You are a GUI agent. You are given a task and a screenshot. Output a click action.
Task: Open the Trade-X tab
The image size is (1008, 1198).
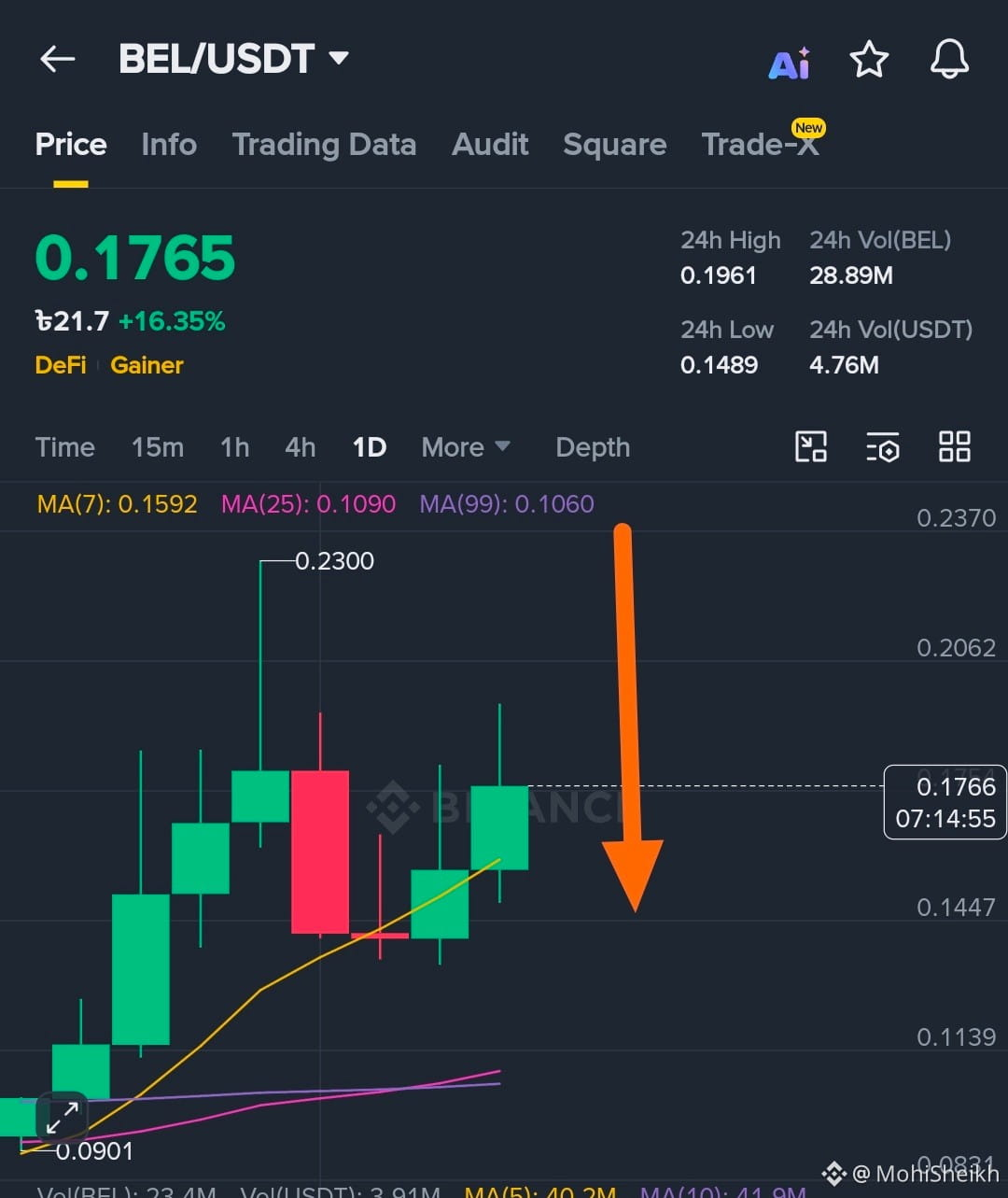(x=761, y=145)
